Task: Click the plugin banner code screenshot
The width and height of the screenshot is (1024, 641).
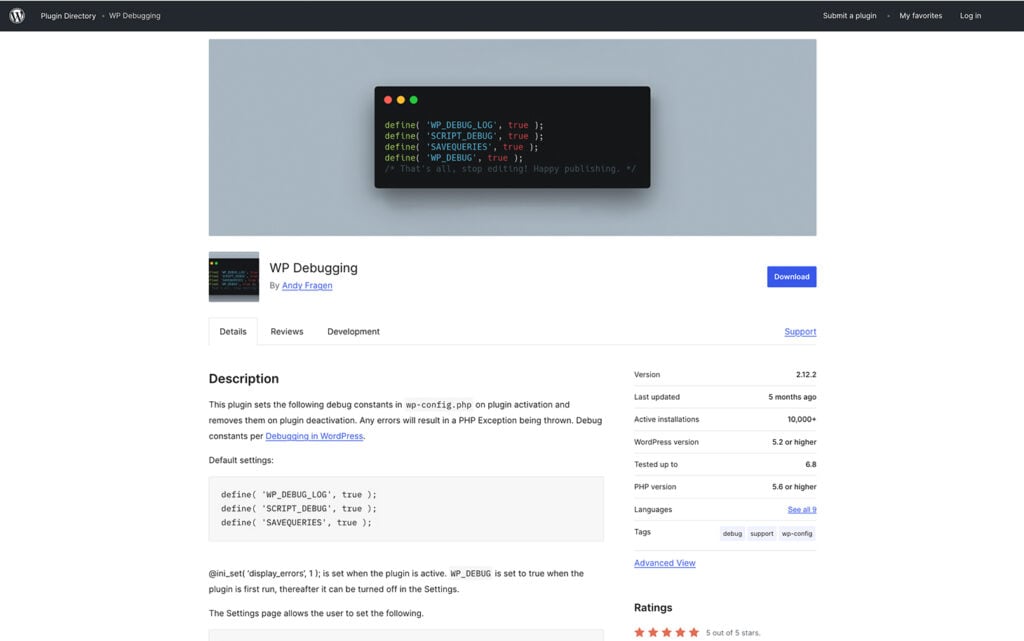Action: coord(511,137)
